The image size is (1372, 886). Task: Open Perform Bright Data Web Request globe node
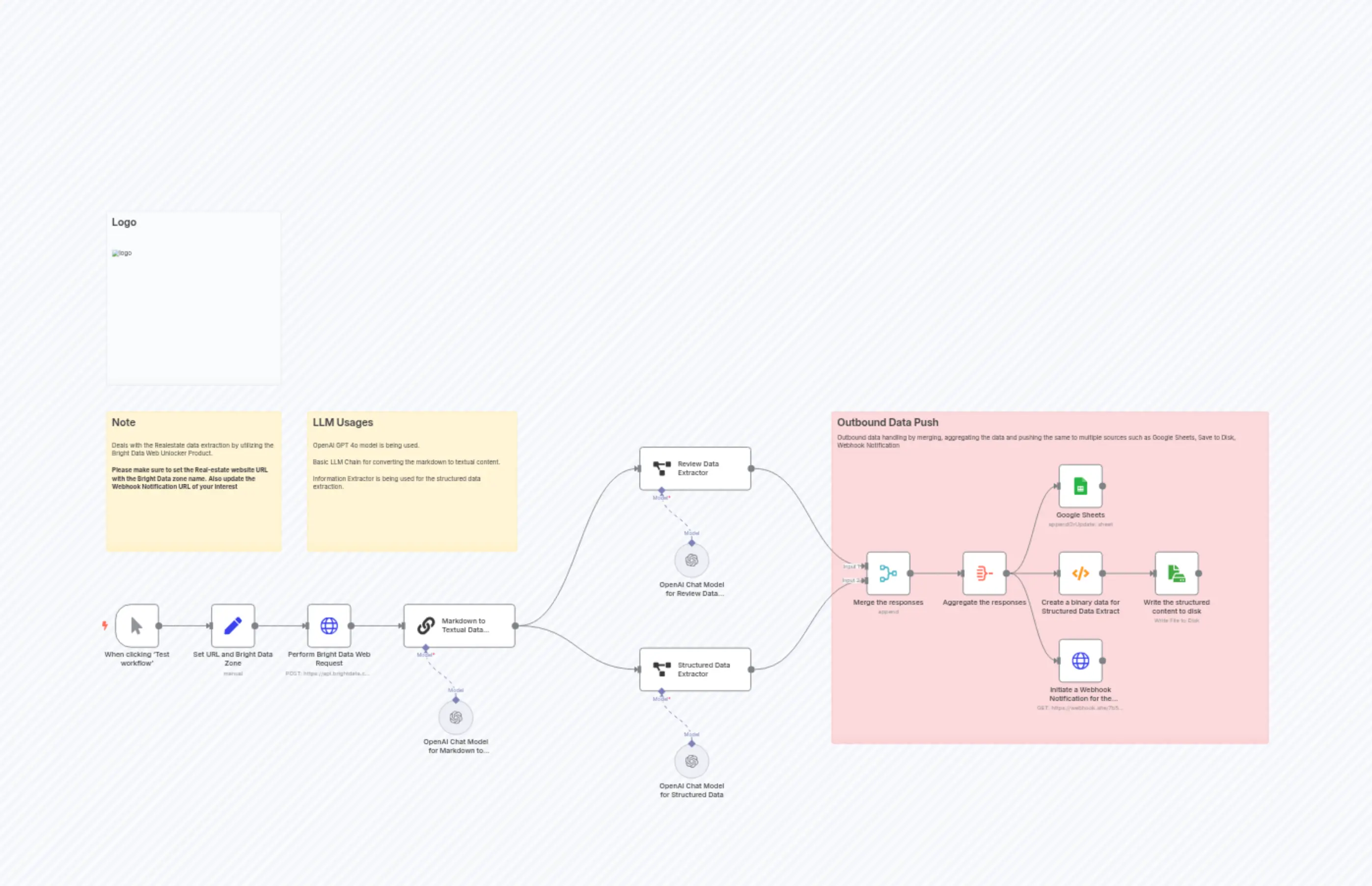(329, 625)
